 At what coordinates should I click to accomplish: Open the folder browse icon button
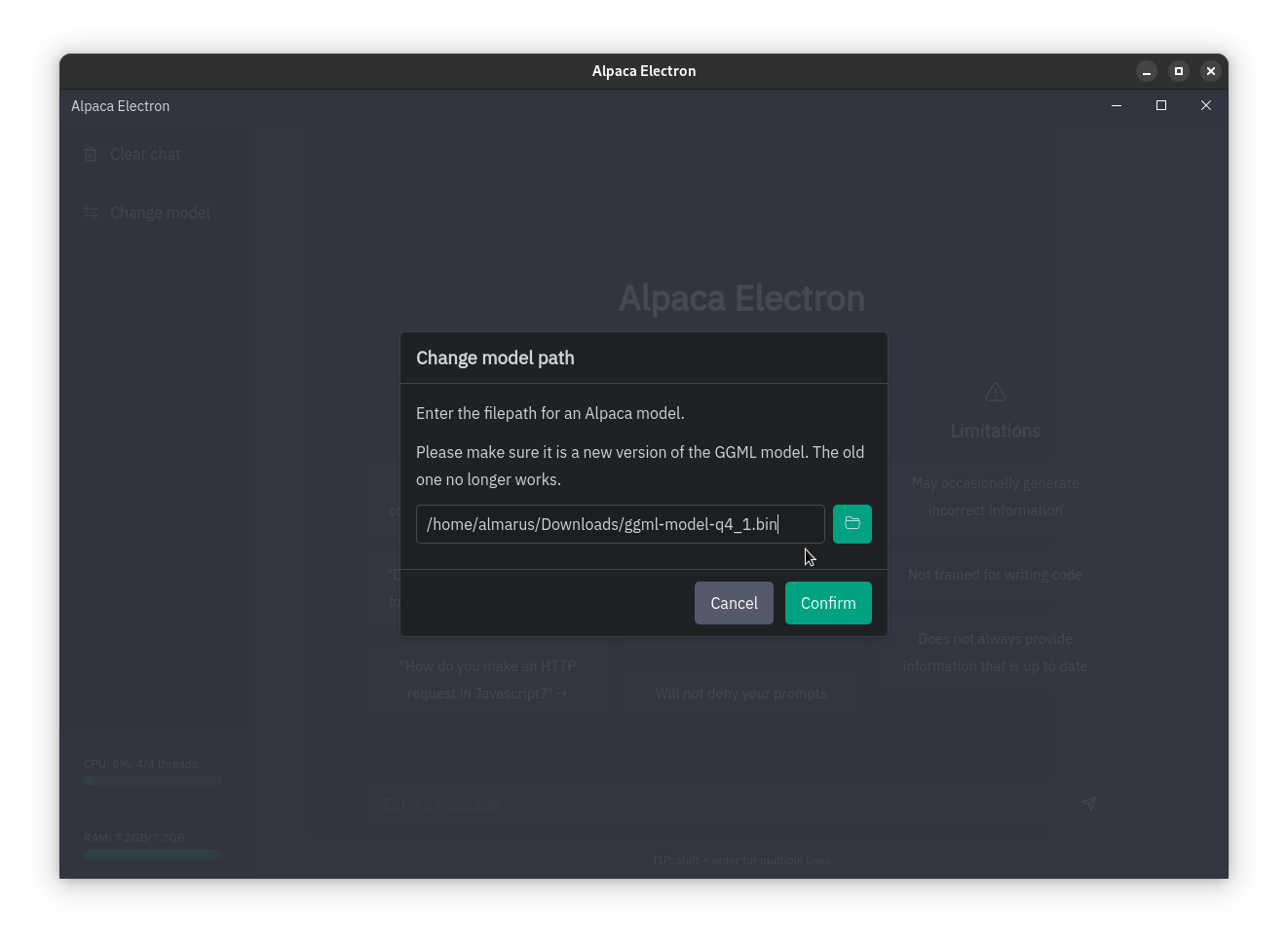click(x=852, y=524)
